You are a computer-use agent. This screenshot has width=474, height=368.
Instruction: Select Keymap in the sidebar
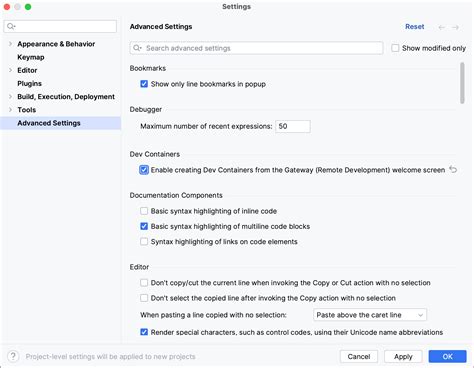pyautogui.click(x=31, y=57)
